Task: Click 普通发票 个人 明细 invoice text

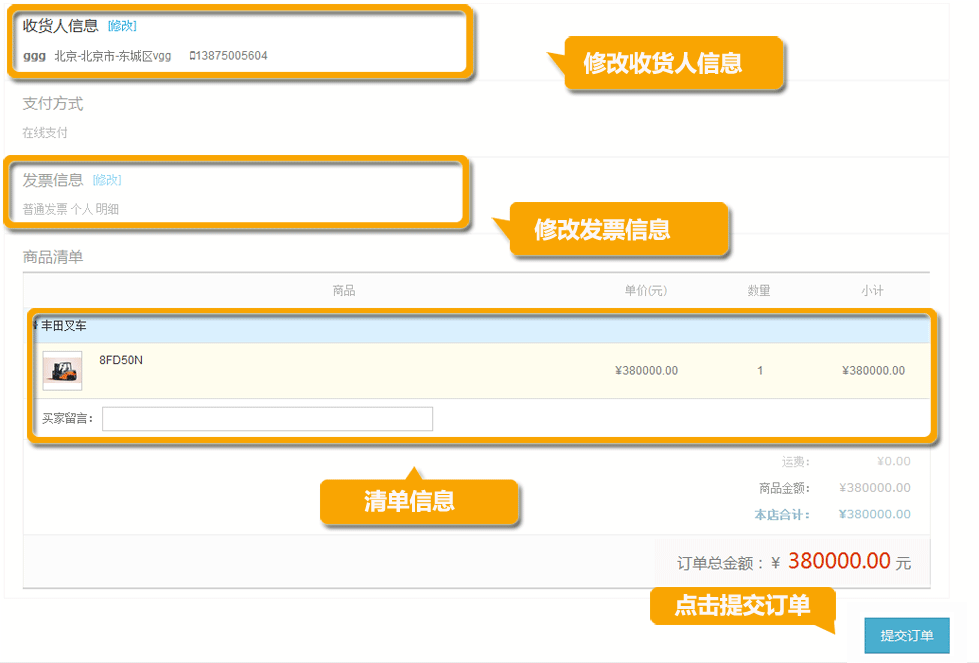Action: tap(71, 209)
